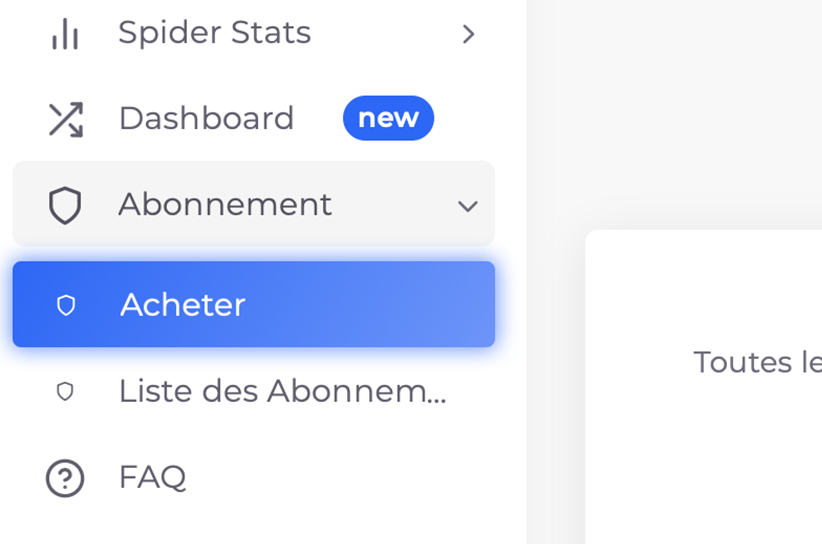
Task: Choose the Acheter submenu item
Action: click(183, 305)
